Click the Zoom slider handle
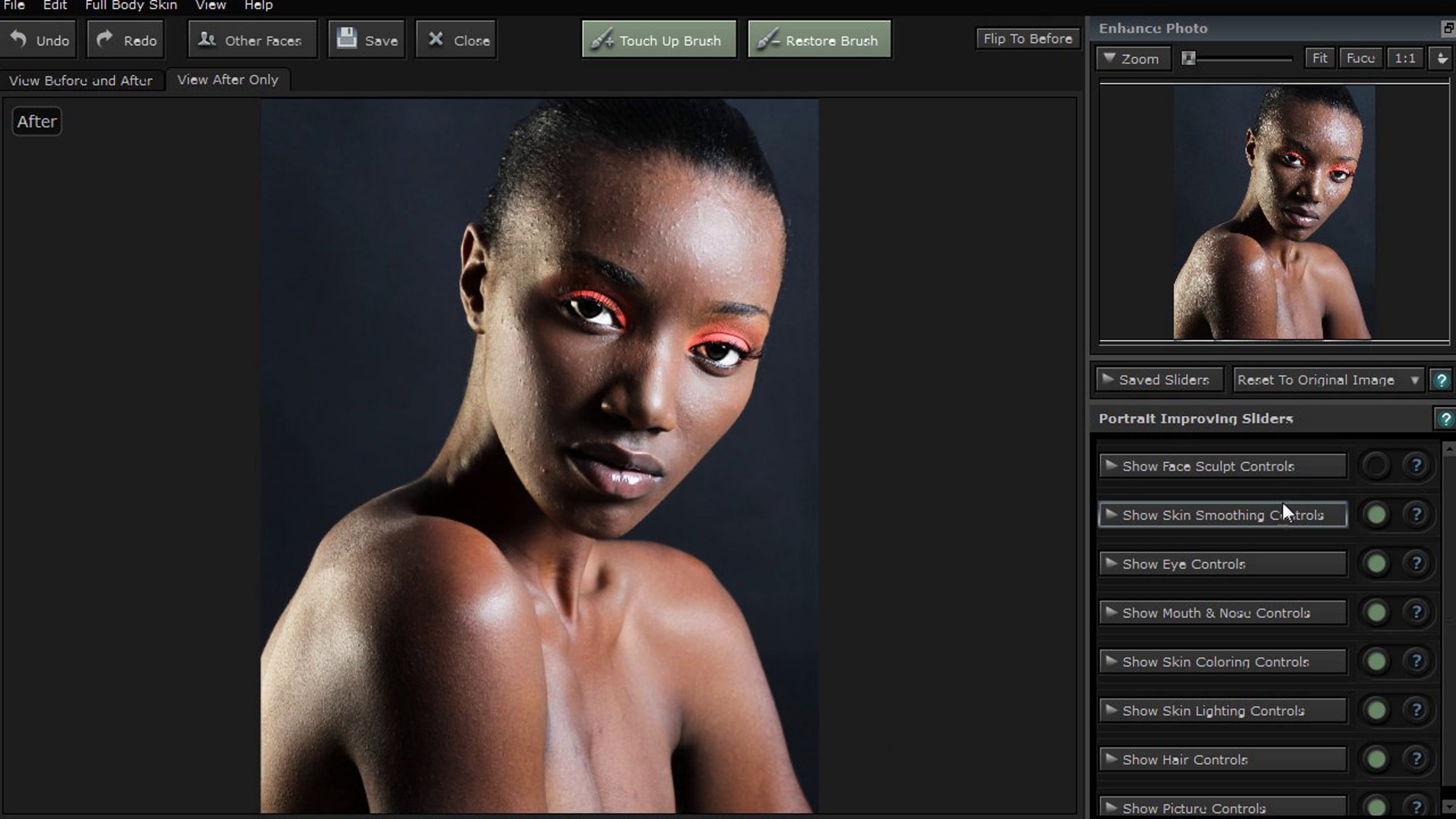Image resolution: width=1456 pixels, height=819 pixels. [x=1188, y=58]
